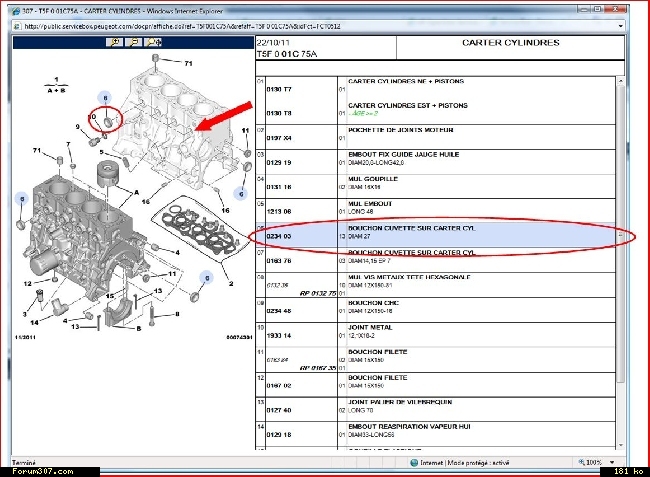Click MUL EMBOUT description
The image size is (650, 477).
370,203
